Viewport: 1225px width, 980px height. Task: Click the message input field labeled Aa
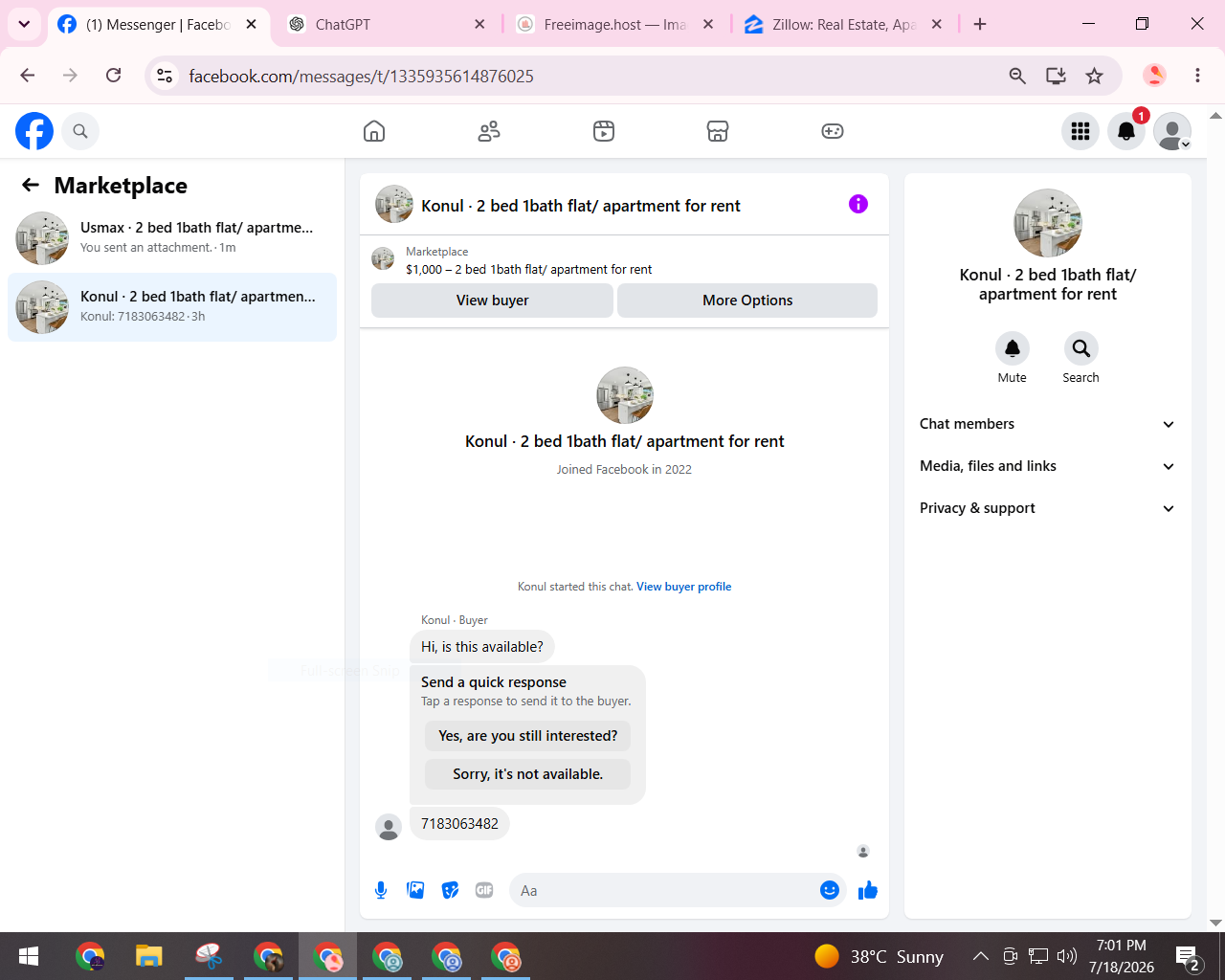[662, 891]
